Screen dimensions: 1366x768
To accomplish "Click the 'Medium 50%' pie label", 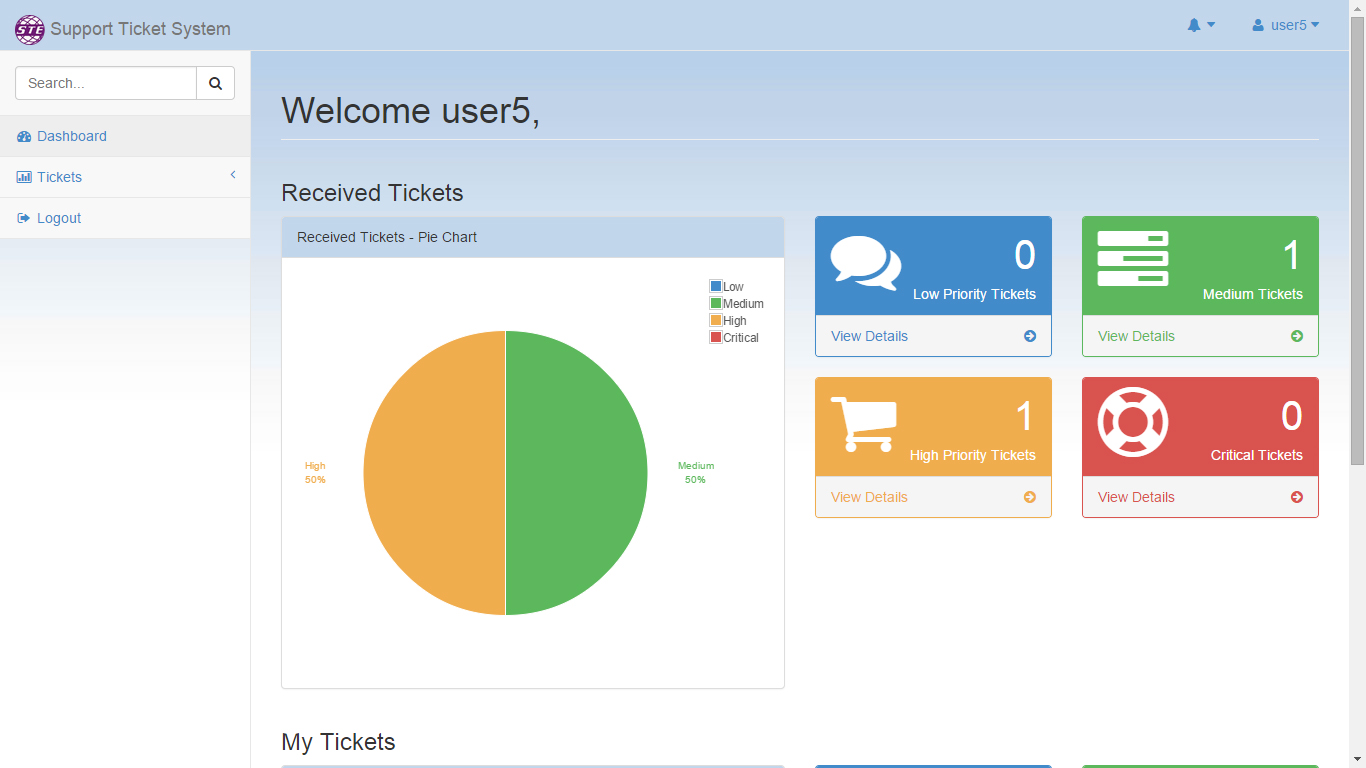I will click(696, 473).
